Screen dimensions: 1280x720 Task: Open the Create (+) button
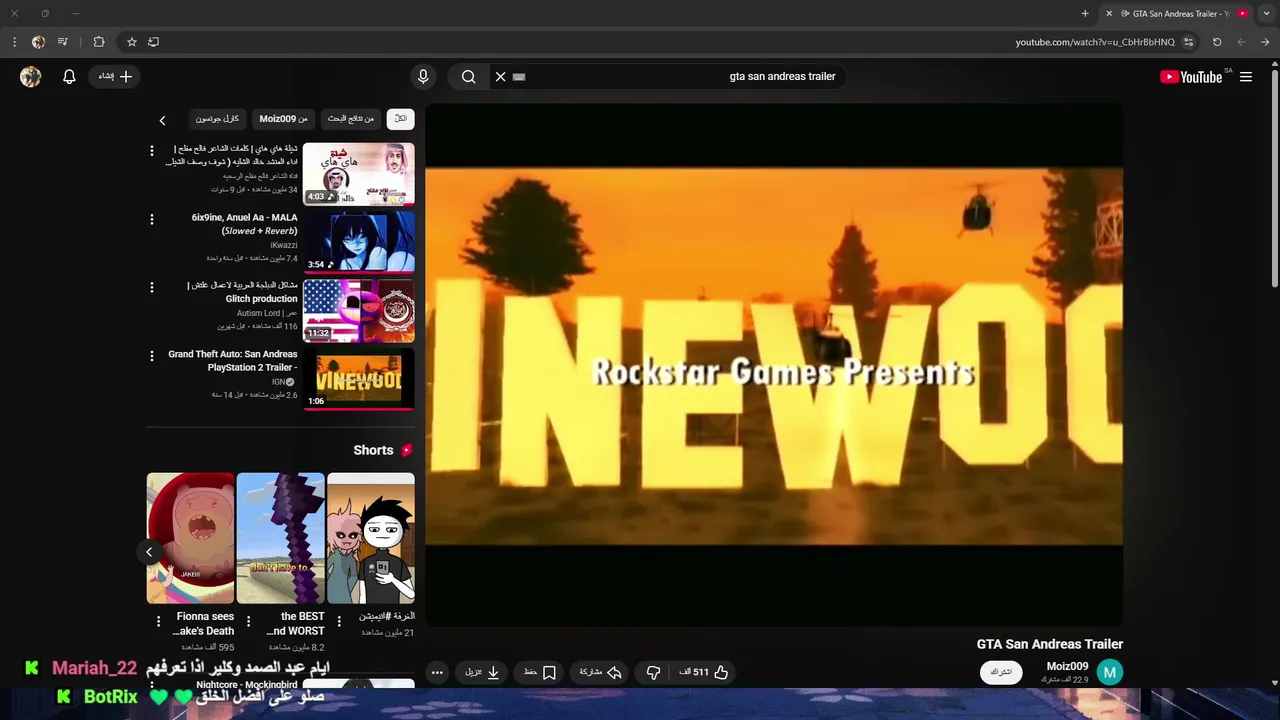(116, 77)
